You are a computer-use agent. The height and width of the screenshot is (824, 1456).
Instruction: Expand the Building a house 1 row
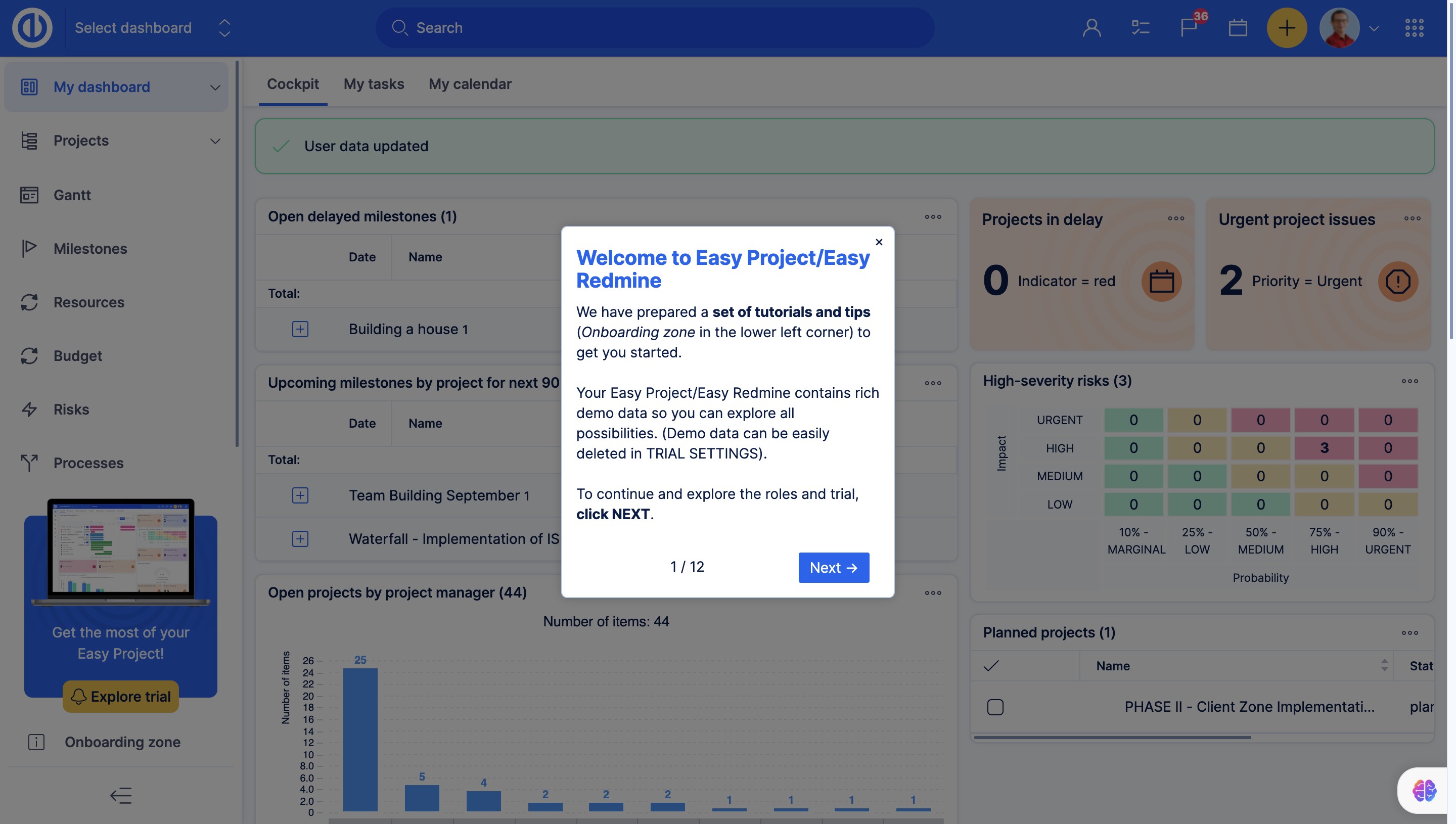point(300,329)
